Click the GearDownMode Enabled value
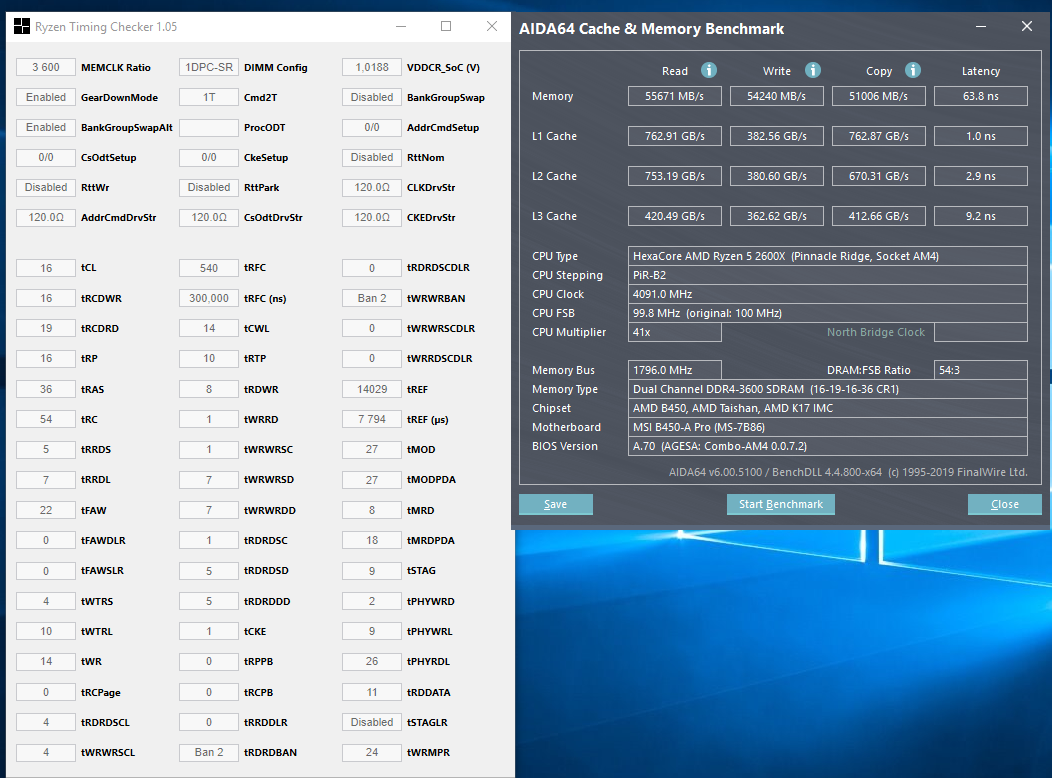This screenshot has width=1052, height=778. click(x=46, y=97)
